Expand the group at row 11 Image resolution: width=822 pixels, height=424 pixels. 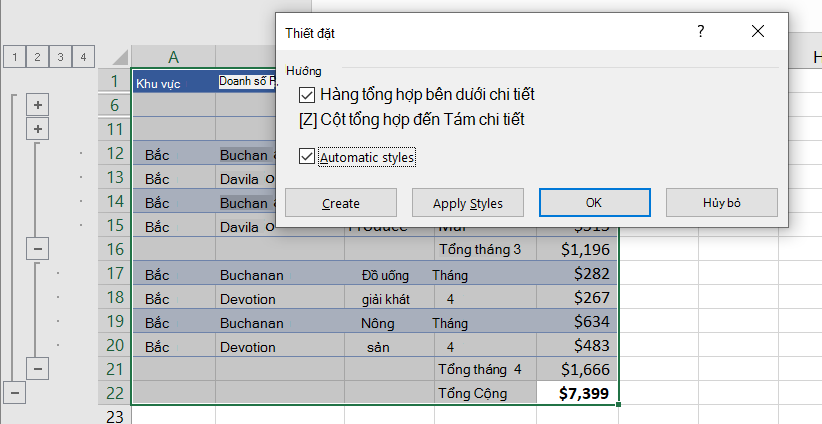click(38, 129)
